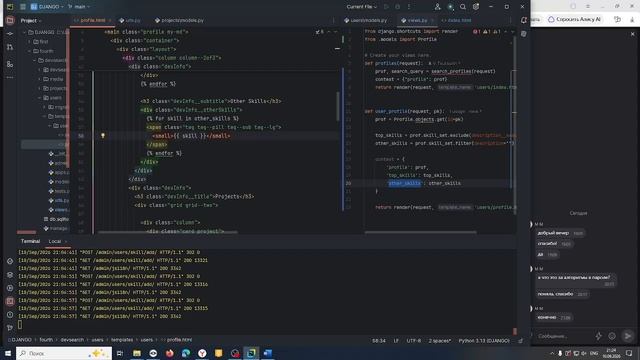This screenshot has height=360, width=640.
Task: Open the Services tool window icon
Action: point(10,288)
